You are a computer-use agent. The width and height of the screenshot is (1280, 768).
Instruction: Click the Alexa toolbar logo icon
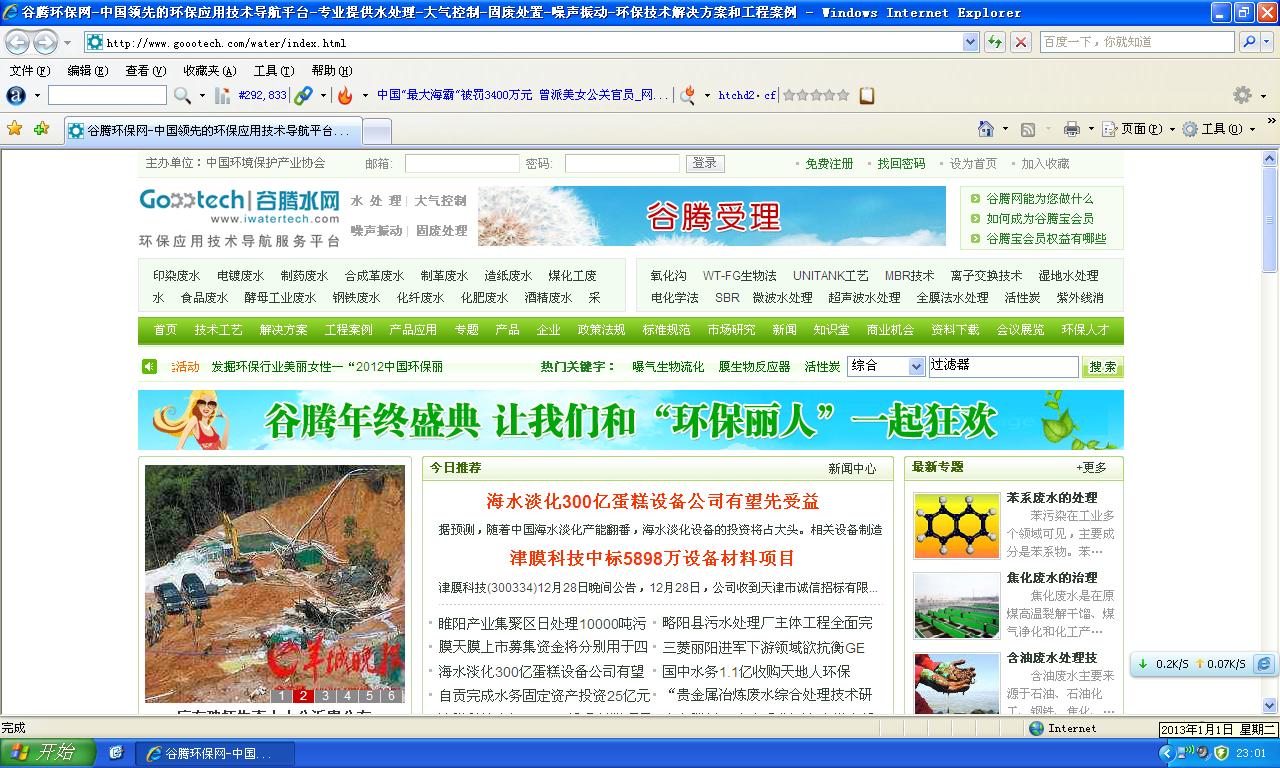click(16, 95)
